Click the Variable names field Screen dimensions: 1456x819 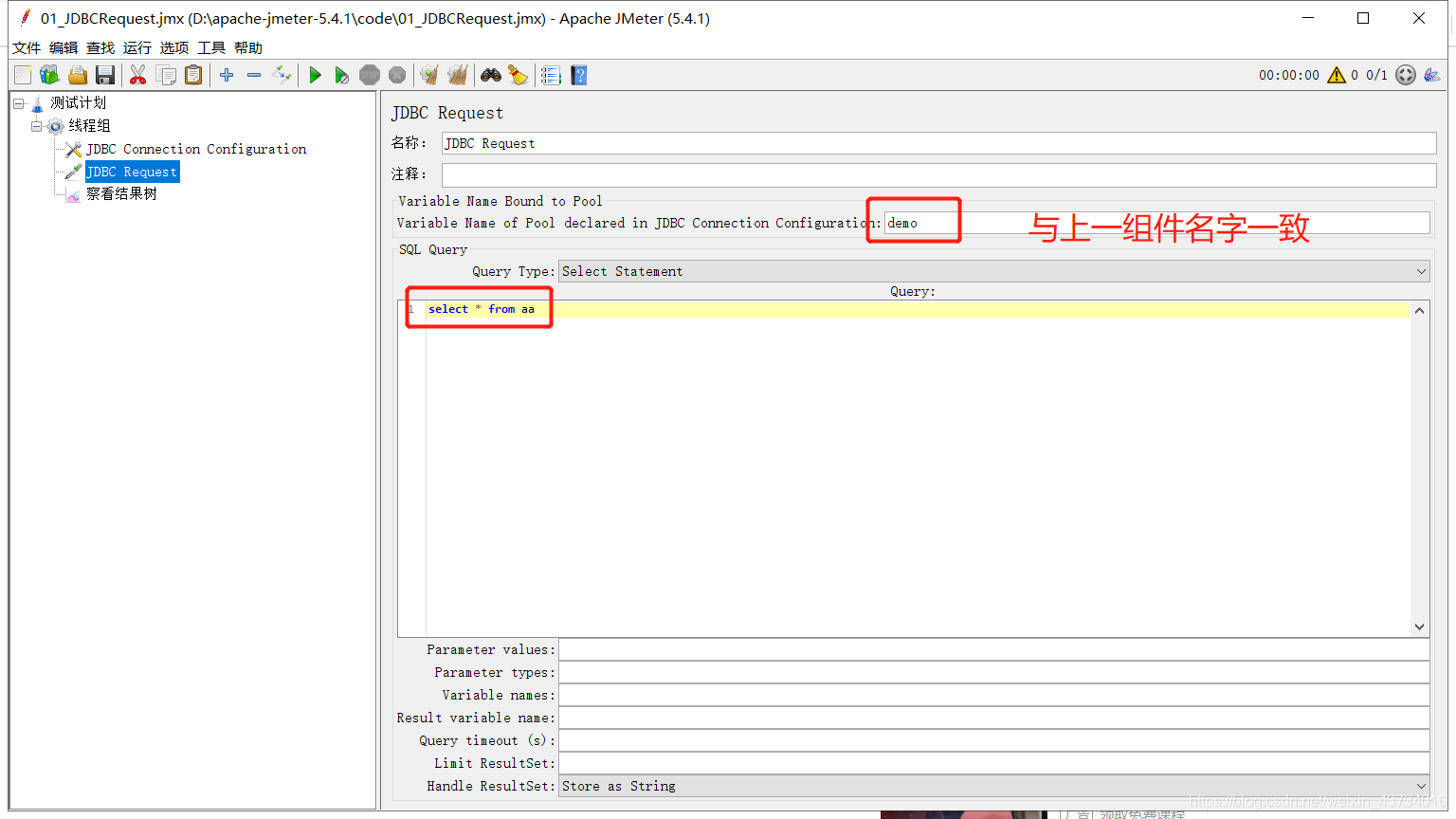tap(993, 695)
